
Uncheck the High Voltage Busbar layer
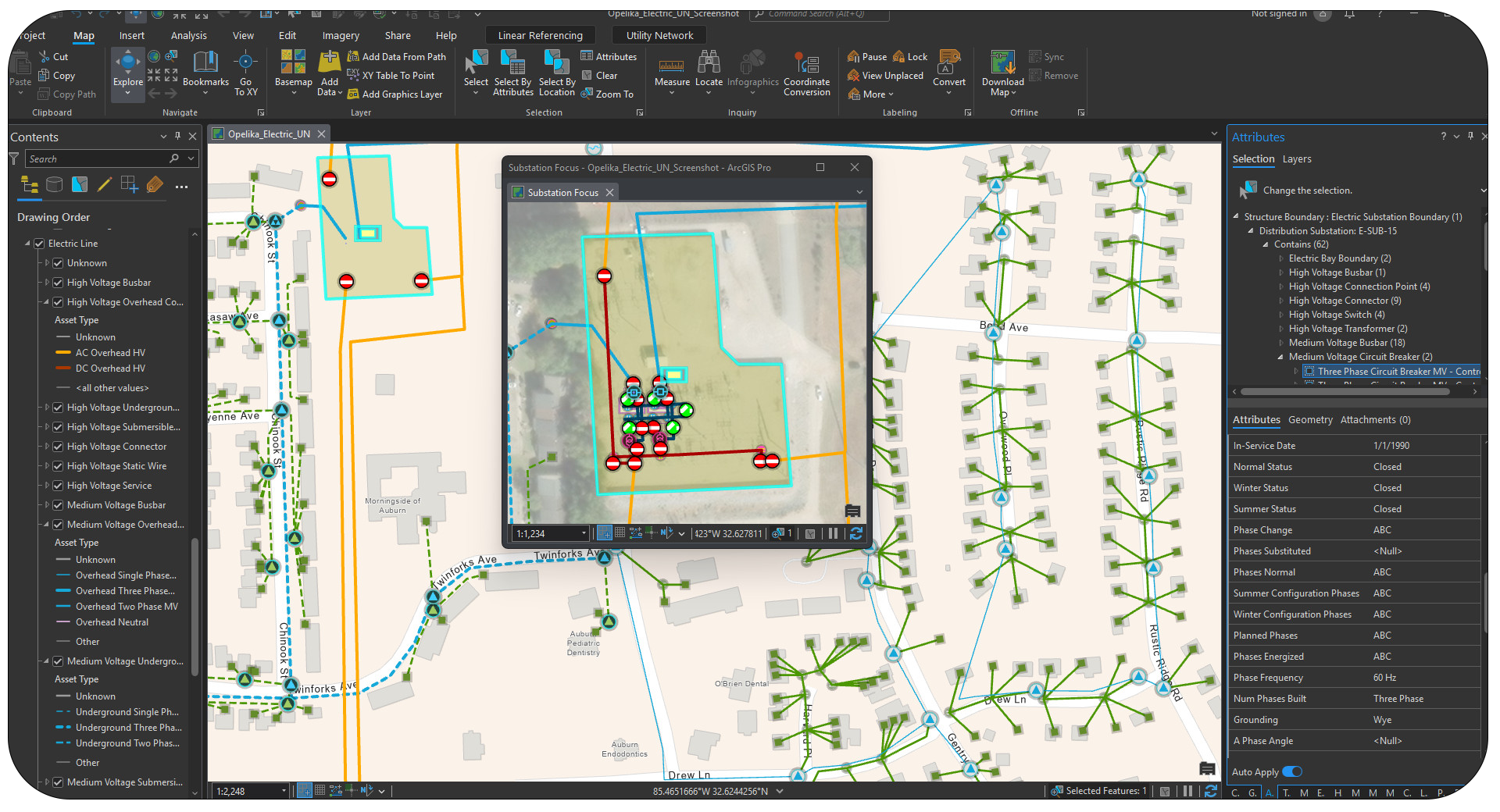(x=58, y=283)
